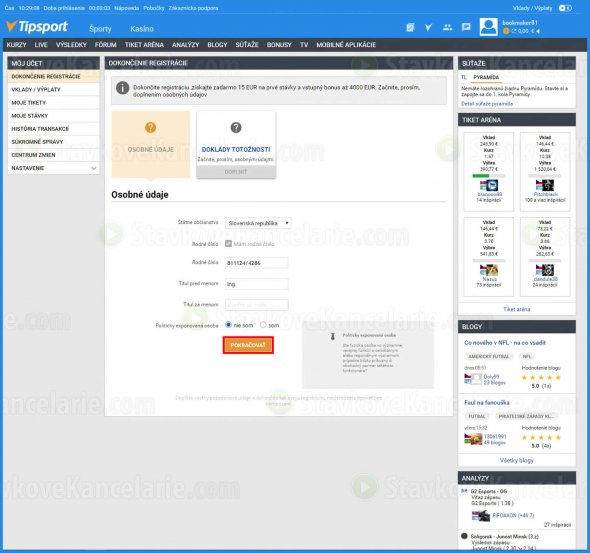Open the Všetky blogy link
This screenshot has height=553, width=590.
[517, 460]
